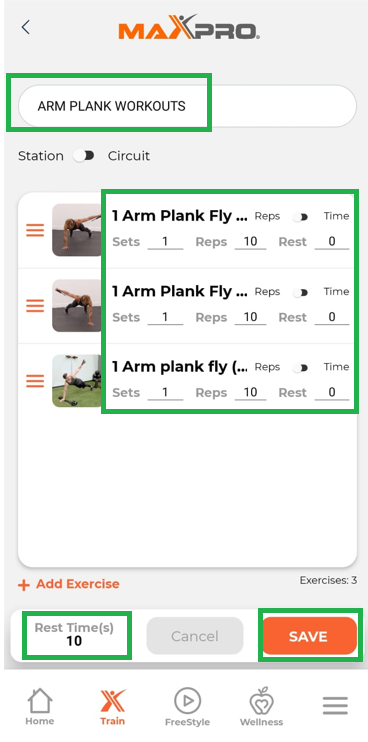Open the second exercise thumbnail image
This screenshot has width=368, height=742.
click(x=77, y=305)
